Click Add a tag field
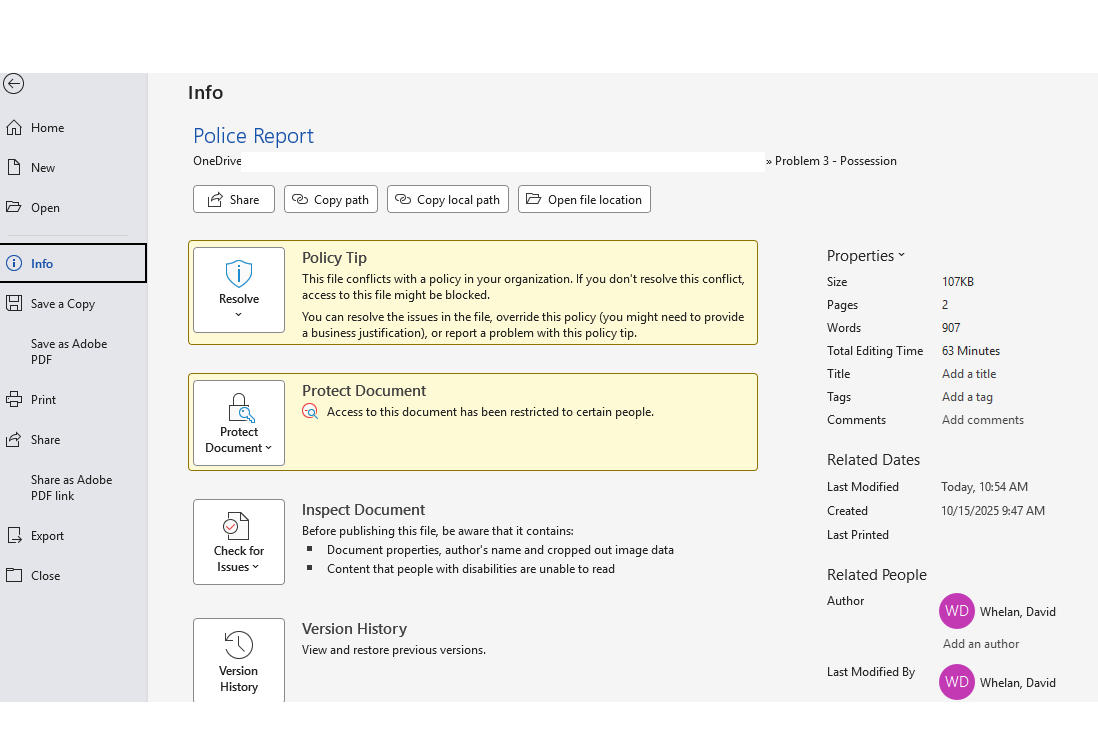This screenshot has height=756, width=1098. click(x=967, y=397)
